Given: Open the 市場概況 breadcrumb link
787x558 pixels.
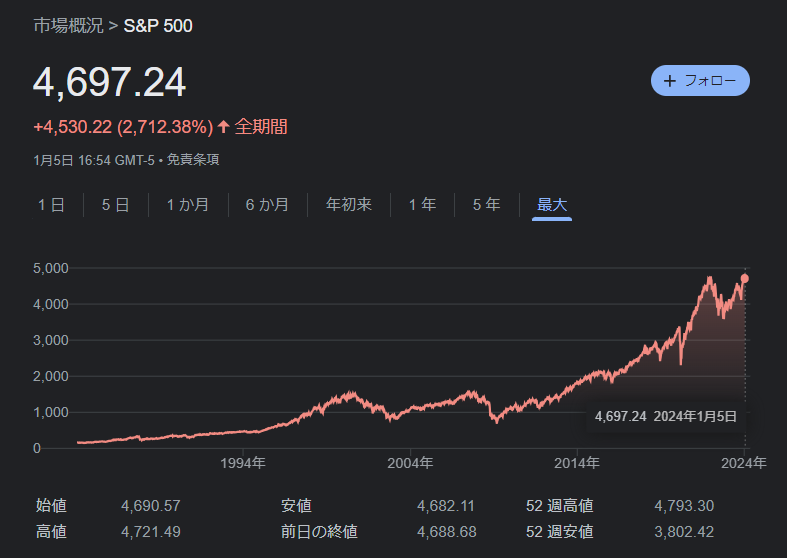Looking at the screenshot, I should coord(68,25).
